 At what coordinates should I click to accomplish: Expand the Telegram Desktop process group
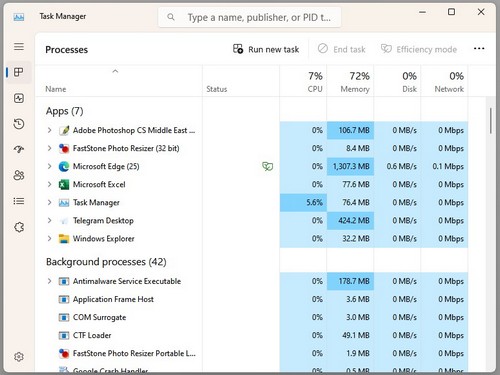pos(49,220)
